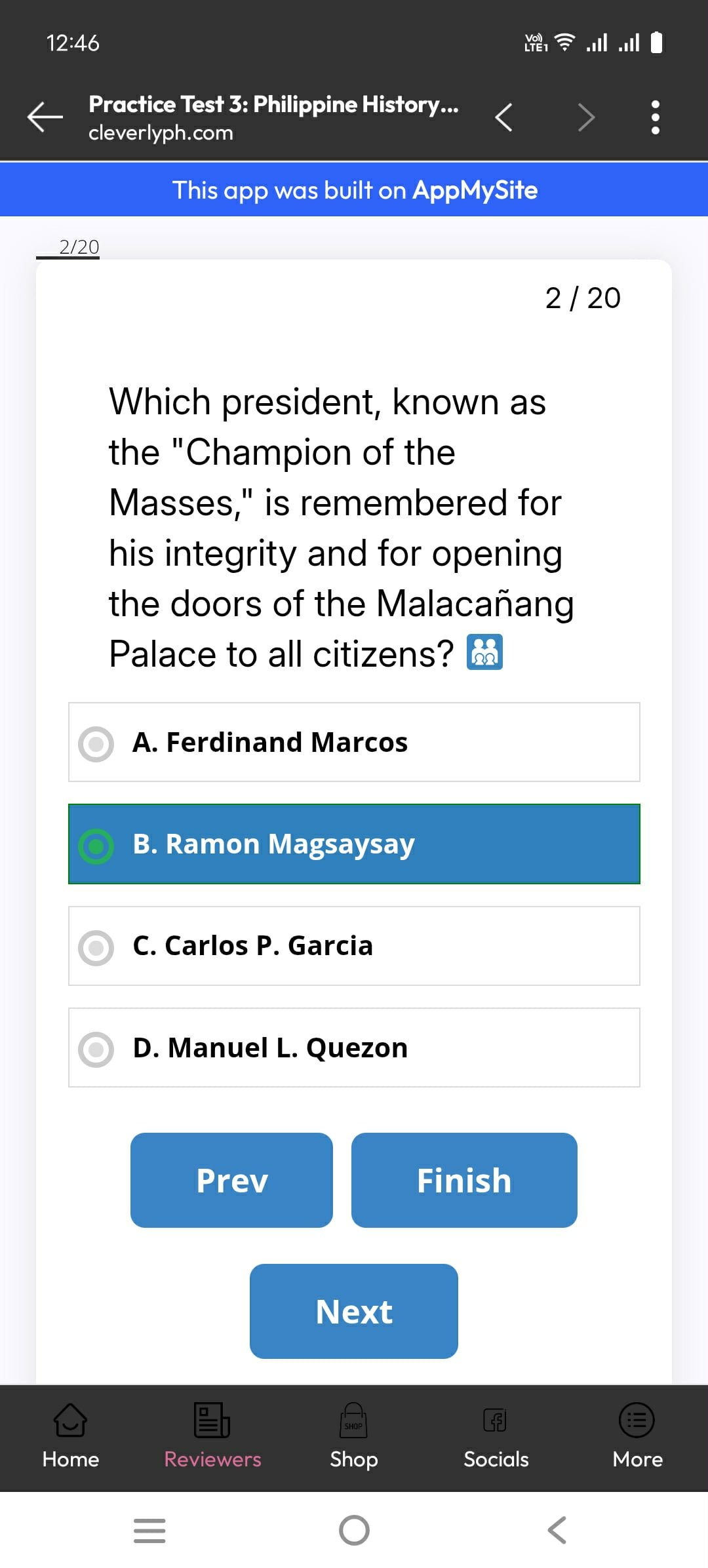Select answer C. Carlos P. Garcia
This screenshot has height=1568, width=708.
354,946
